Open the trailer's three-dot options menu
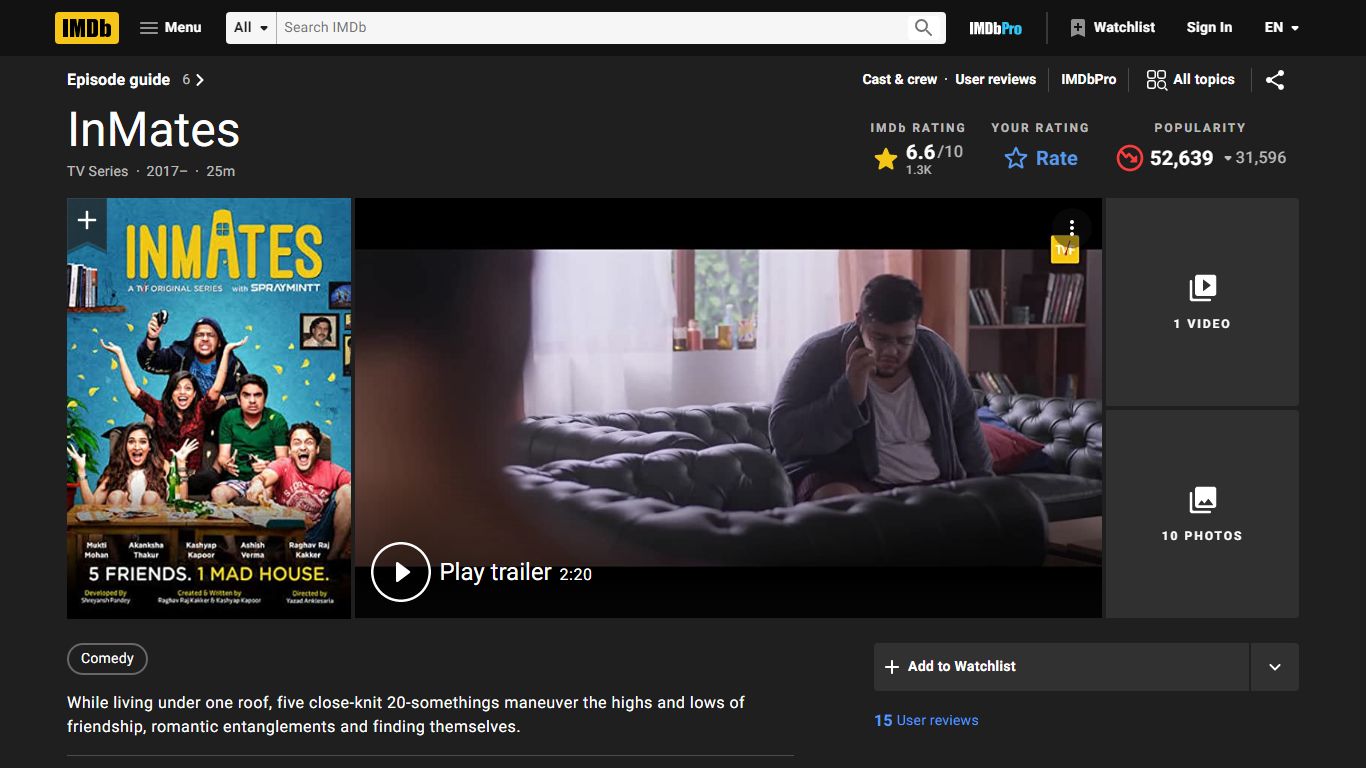 [x=1071, y=228]
